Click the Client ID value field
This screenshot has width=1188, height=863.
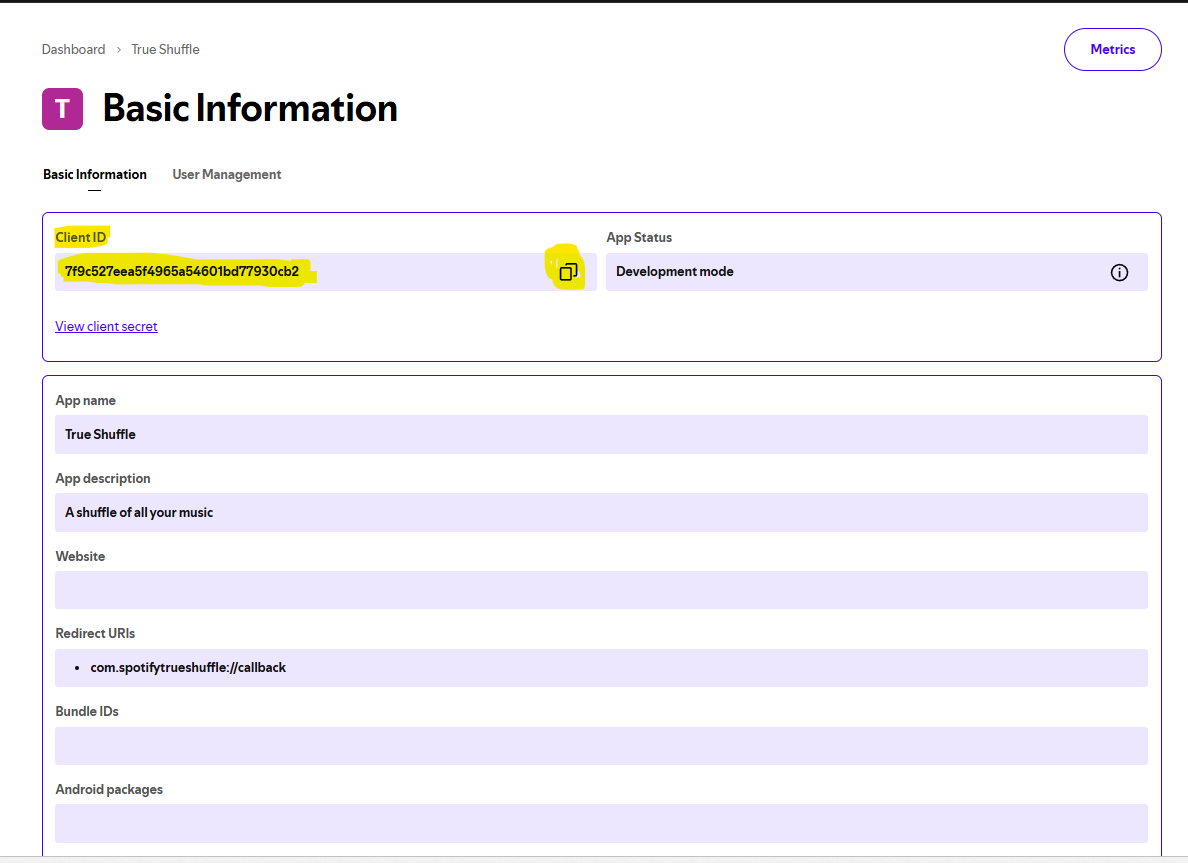point(326,272)
